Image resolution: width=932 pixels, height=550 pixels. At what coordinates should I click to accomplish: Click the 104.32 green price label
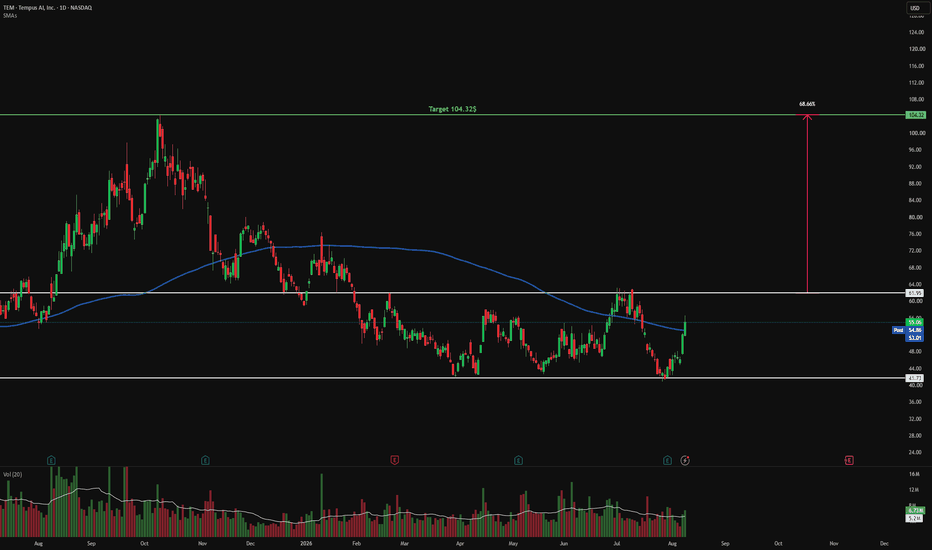(915, 115)
